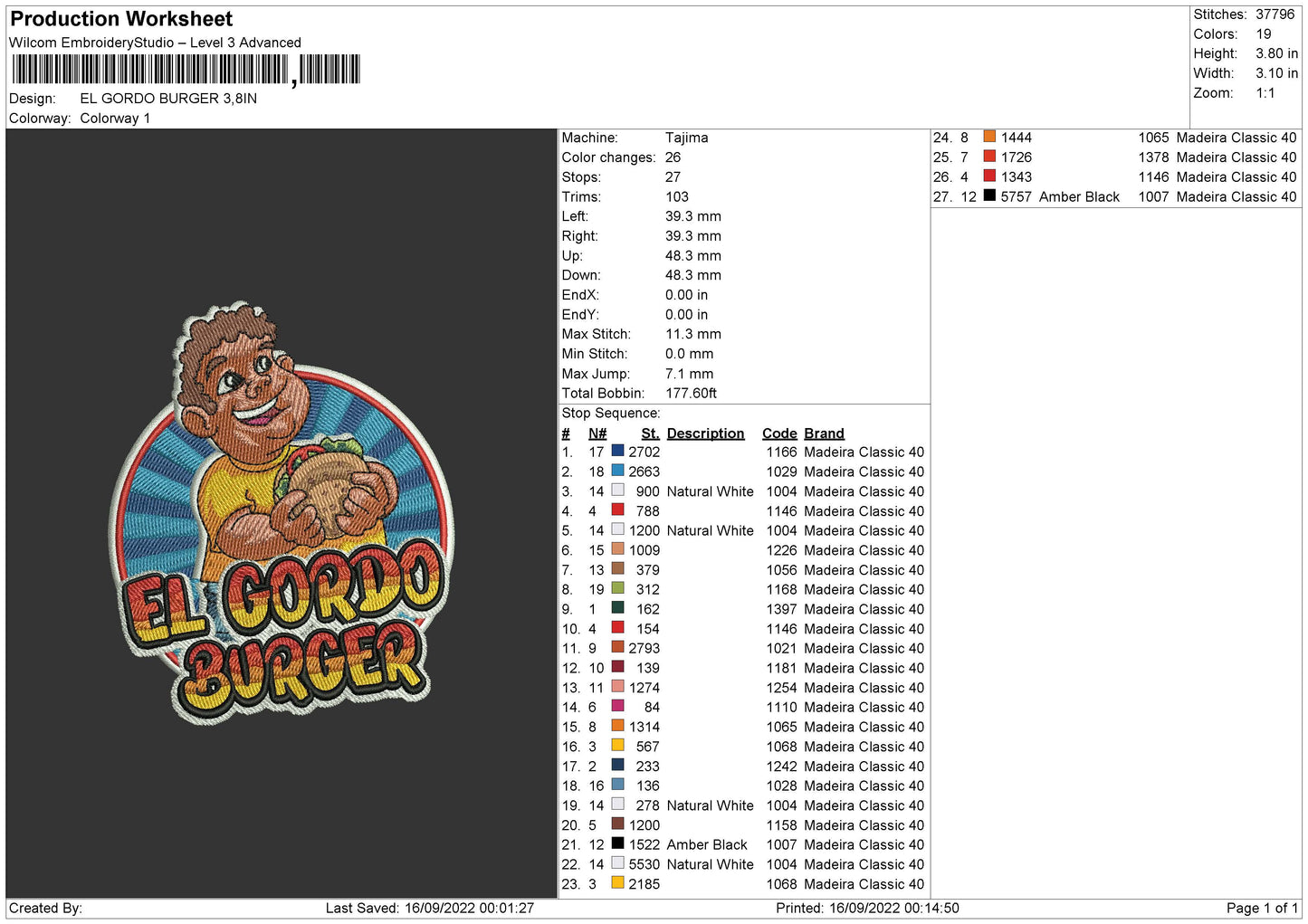Click the Machine value Tajima
This screenshot has height=924, width=1308.
(687, 138)
